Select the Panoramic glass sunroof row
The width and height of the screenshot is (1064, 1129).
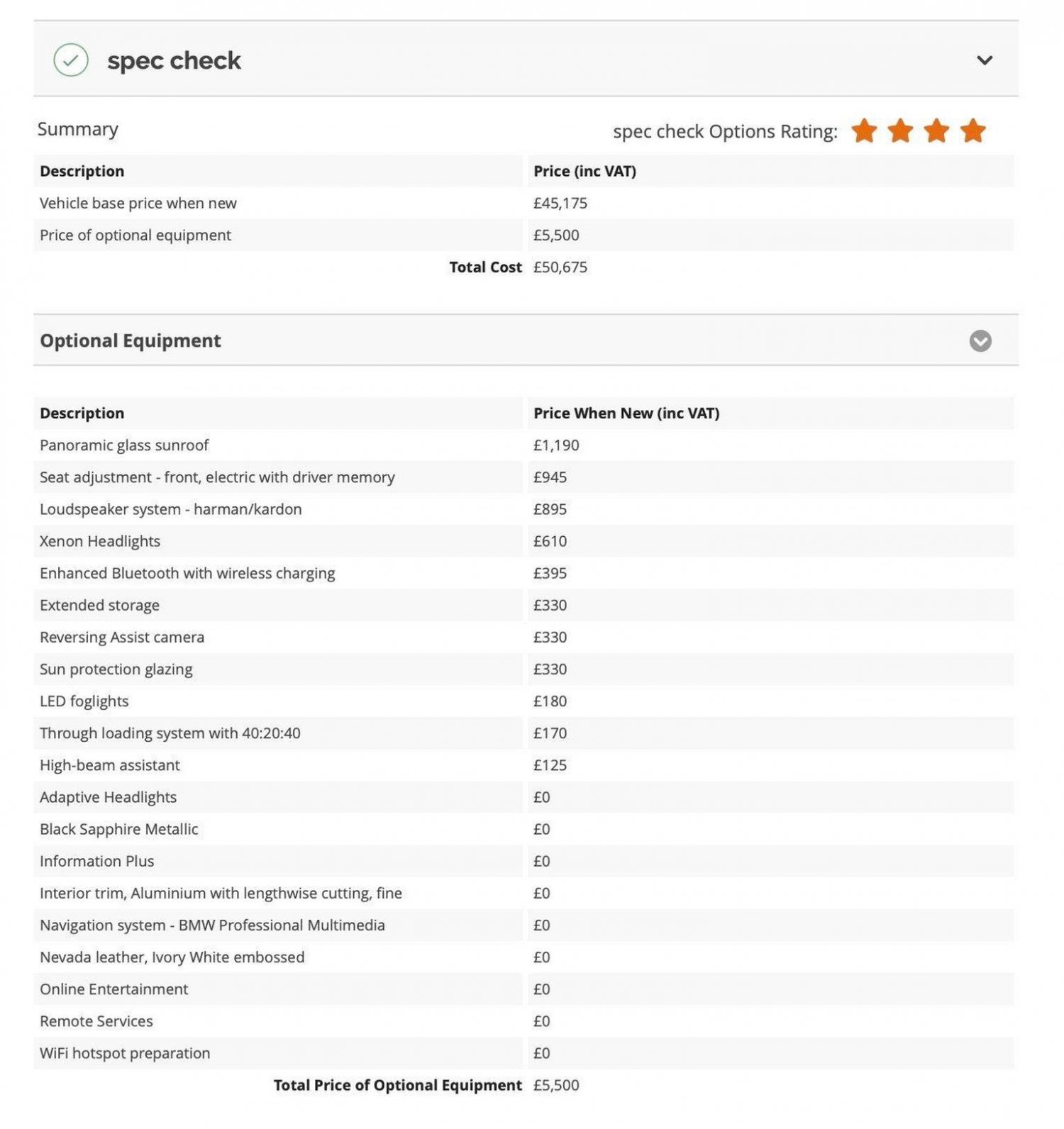[x=124, y=445]
